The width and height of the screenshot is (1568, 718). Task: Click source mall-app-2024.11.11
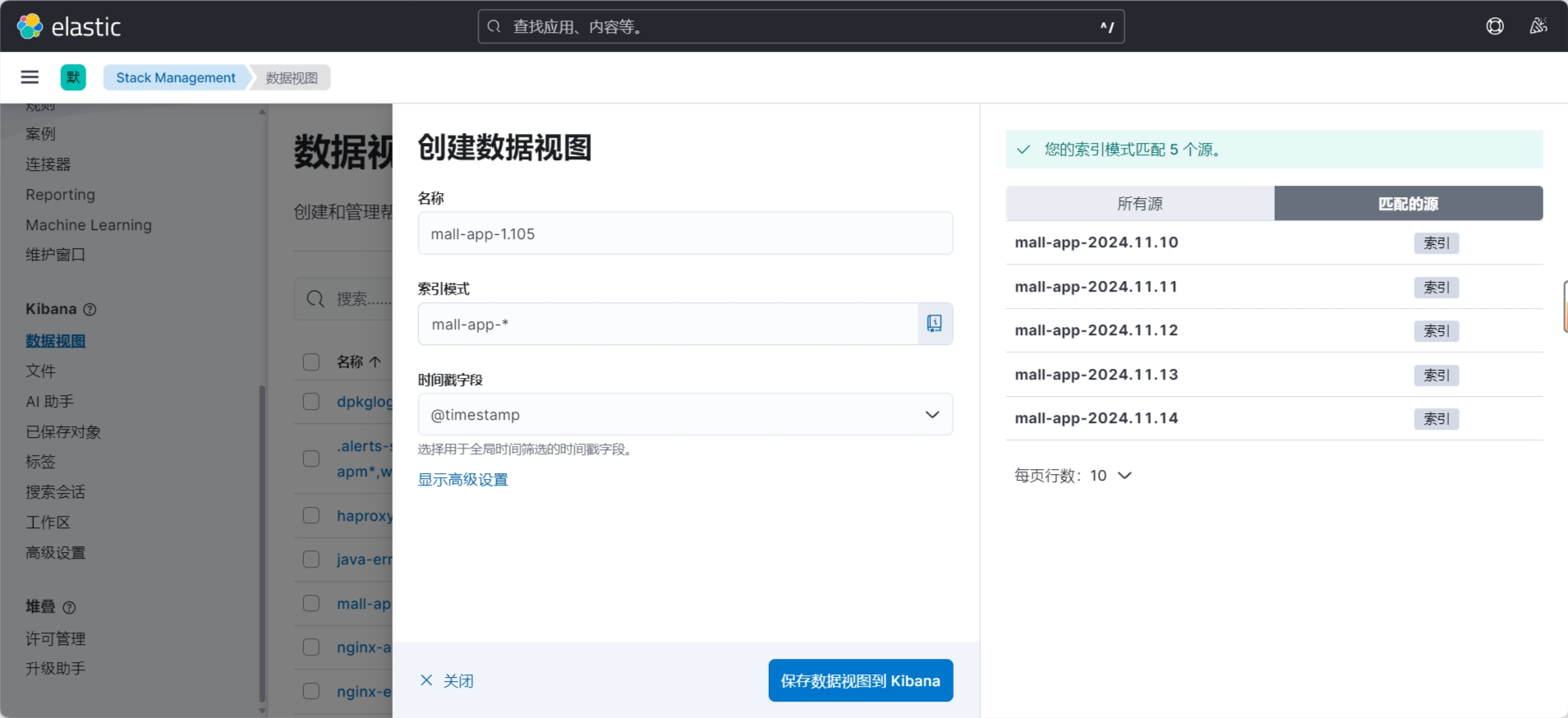[1097, 287]
